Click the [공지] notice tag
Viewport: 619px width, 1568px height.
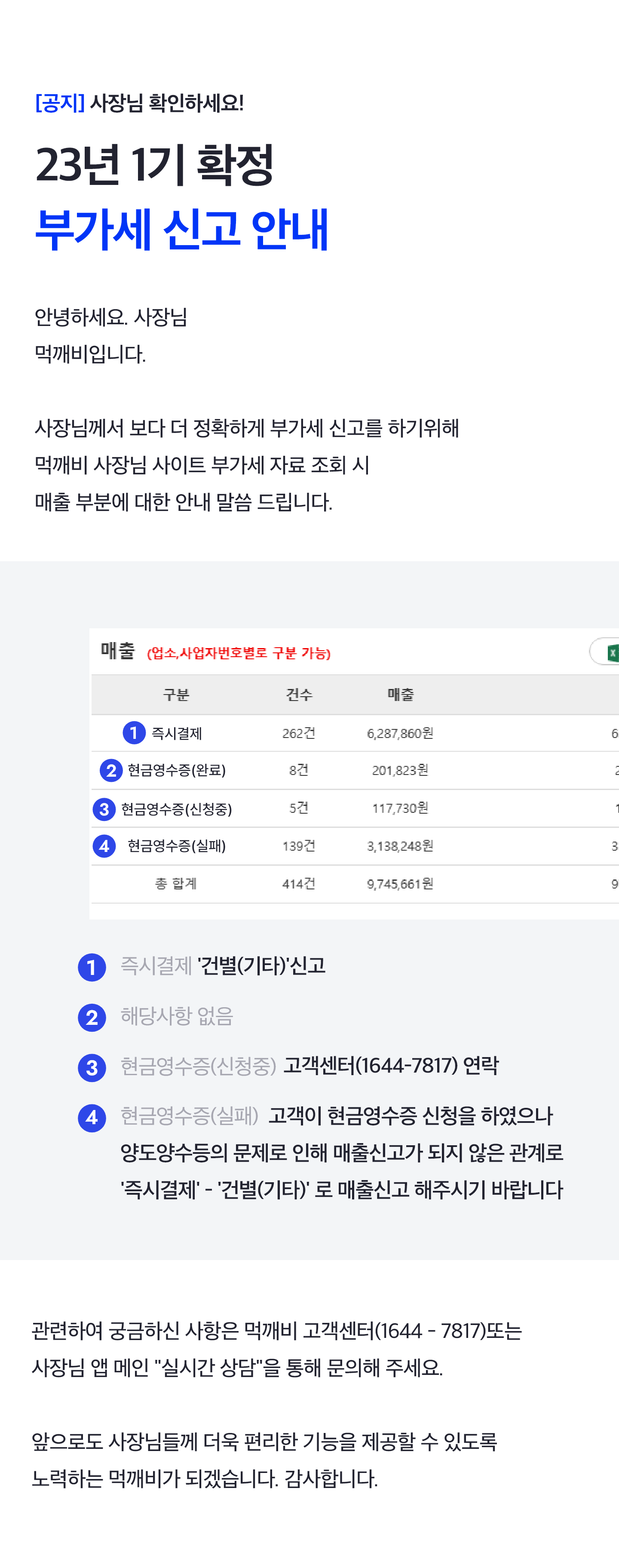pos(60,103)
